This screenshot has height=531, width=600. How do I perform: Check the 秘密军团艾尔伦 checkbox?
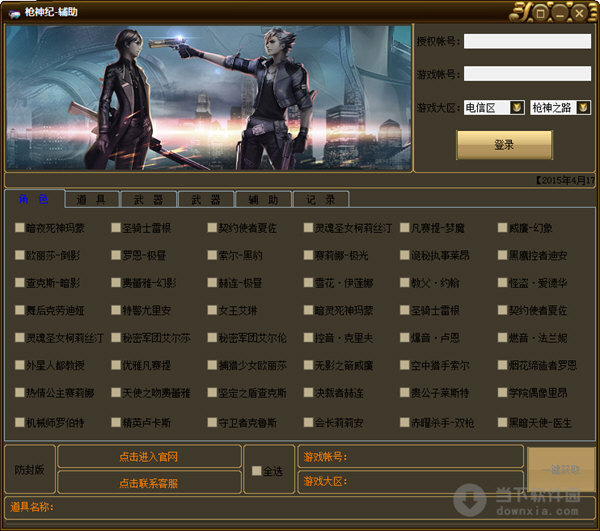212,337
